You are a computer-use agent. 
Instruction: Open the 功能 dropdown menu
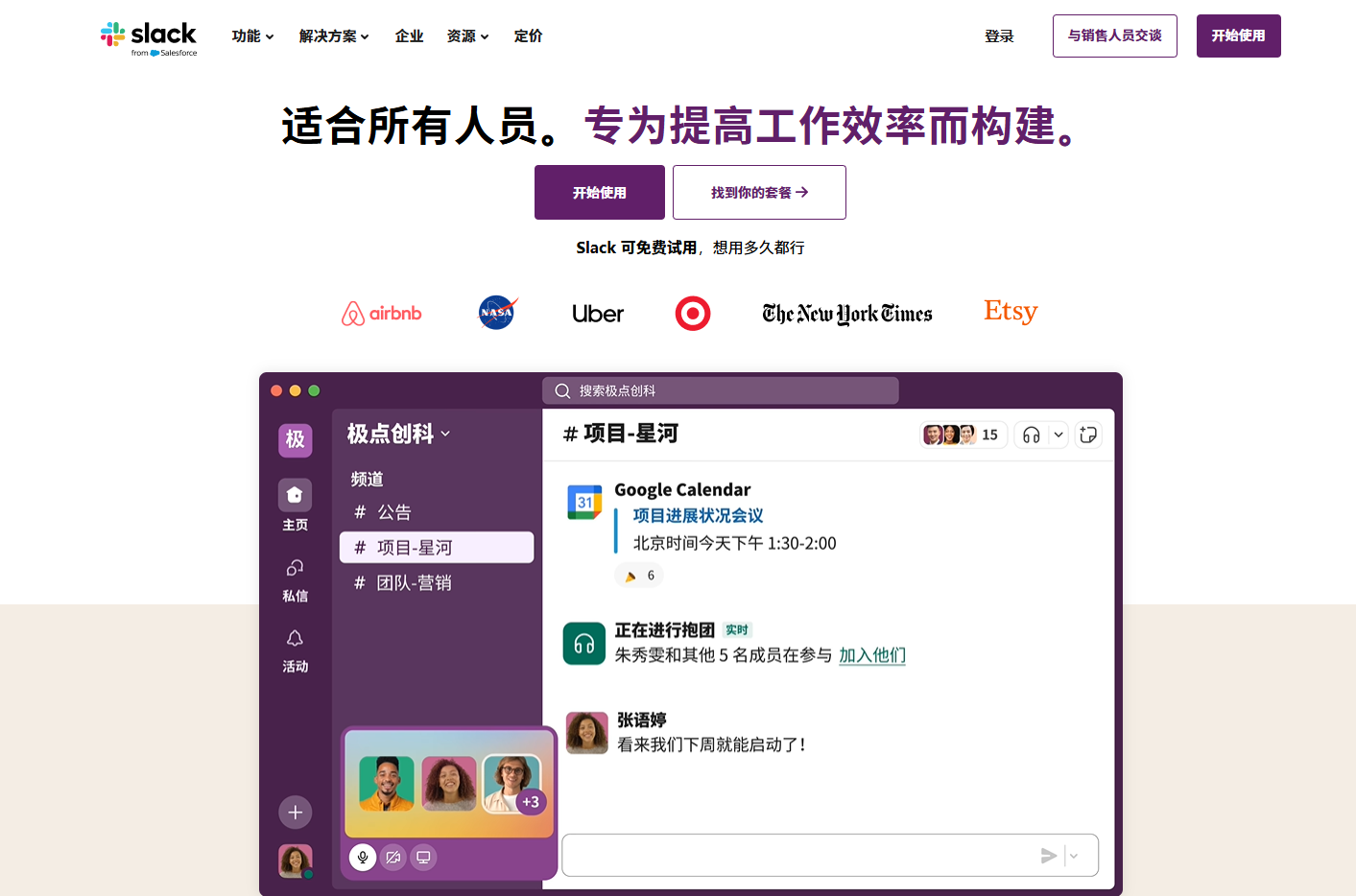(252, 36)
